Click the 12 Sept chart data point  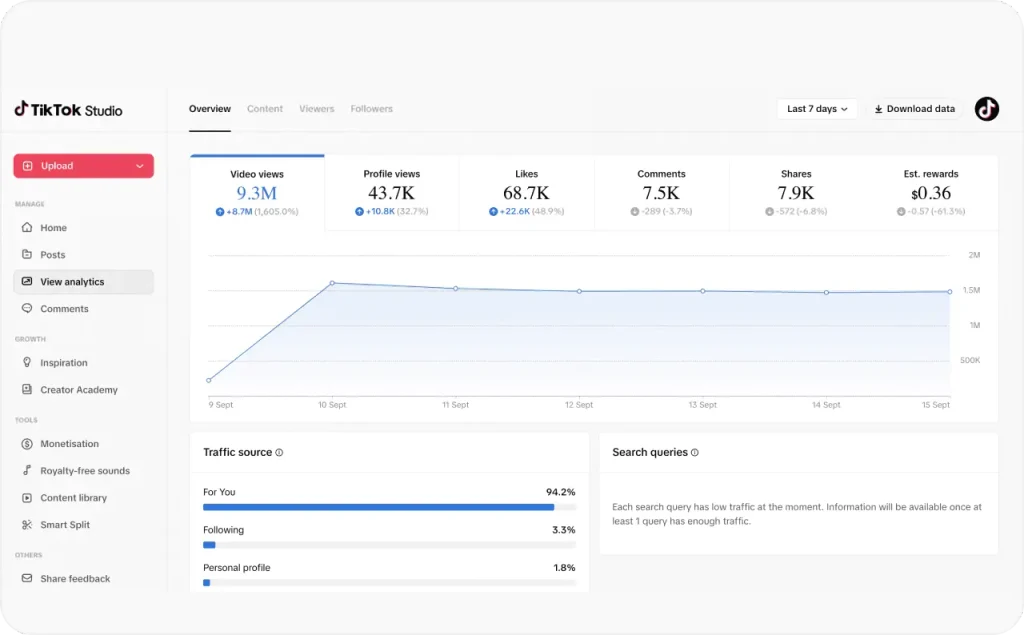[x=579, y=291]
